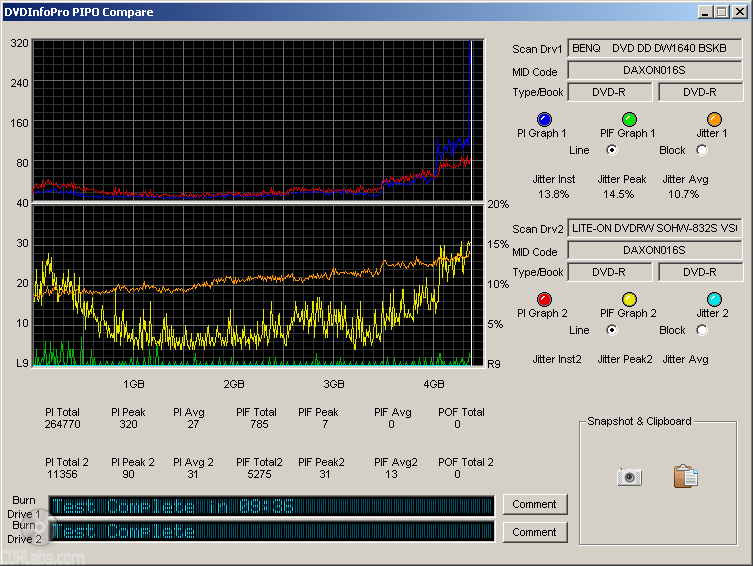Click the yellow PIF Graph 2 circle

(629, 299)
